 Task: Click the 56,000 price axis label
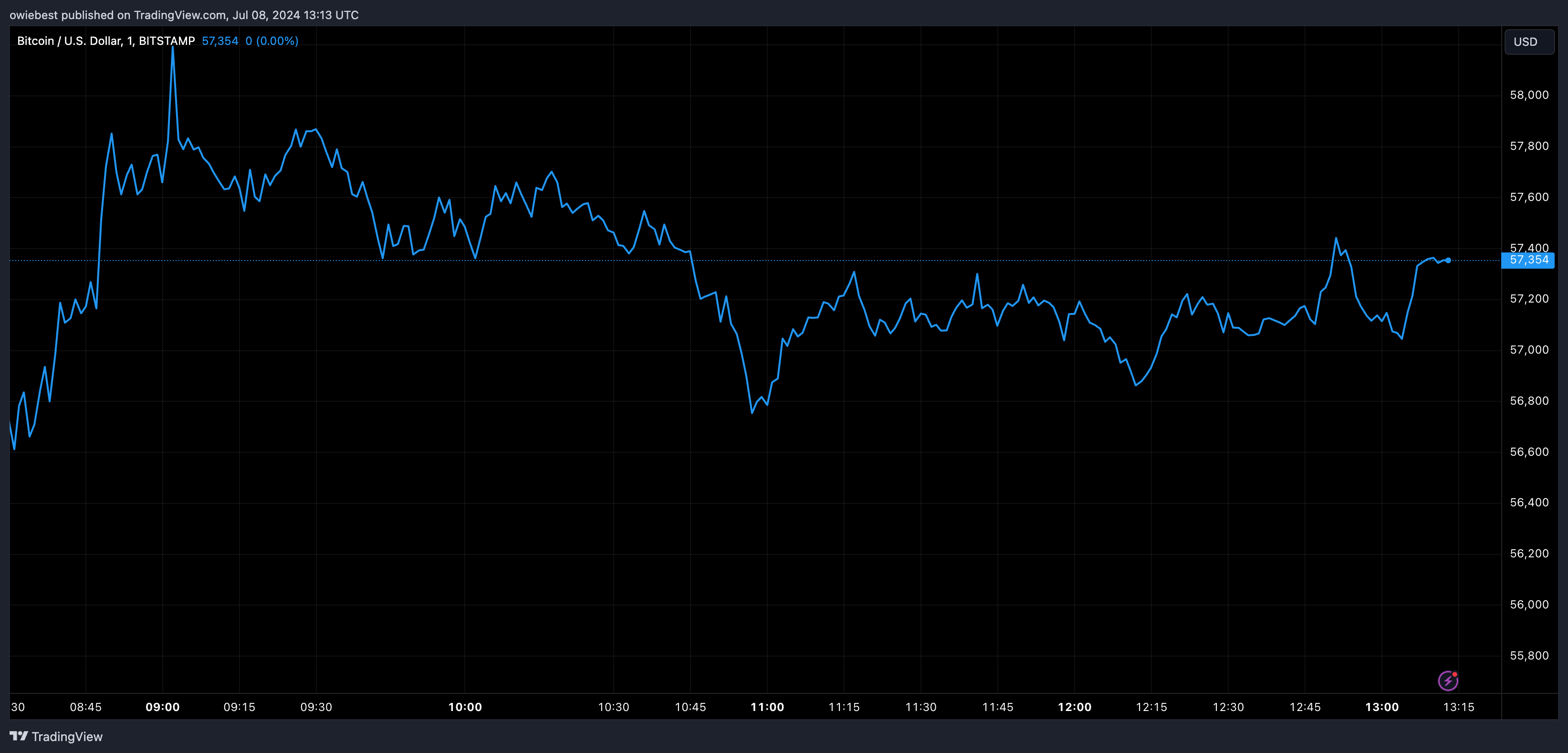(x=1529, y=604)
